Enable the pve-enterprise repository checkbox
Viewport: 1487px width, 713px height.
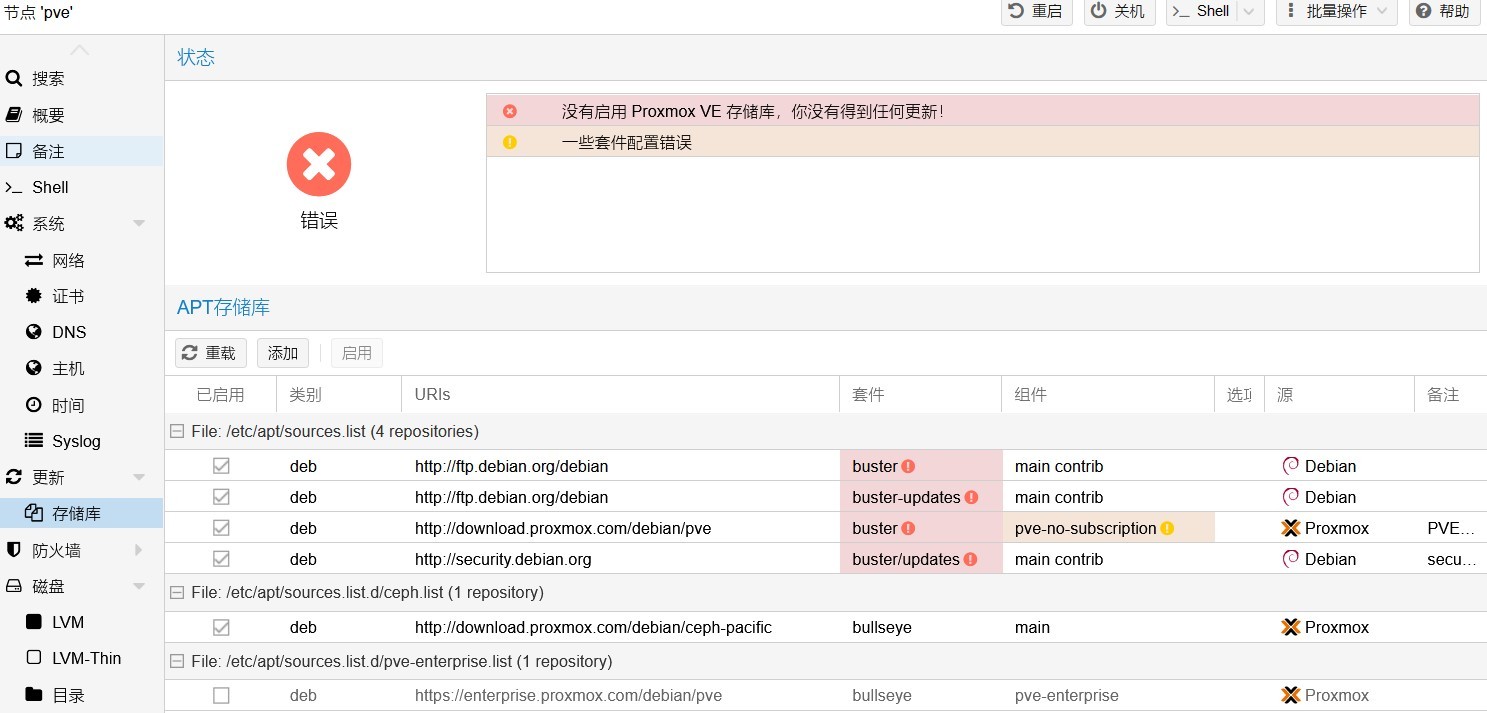point(221,695)
